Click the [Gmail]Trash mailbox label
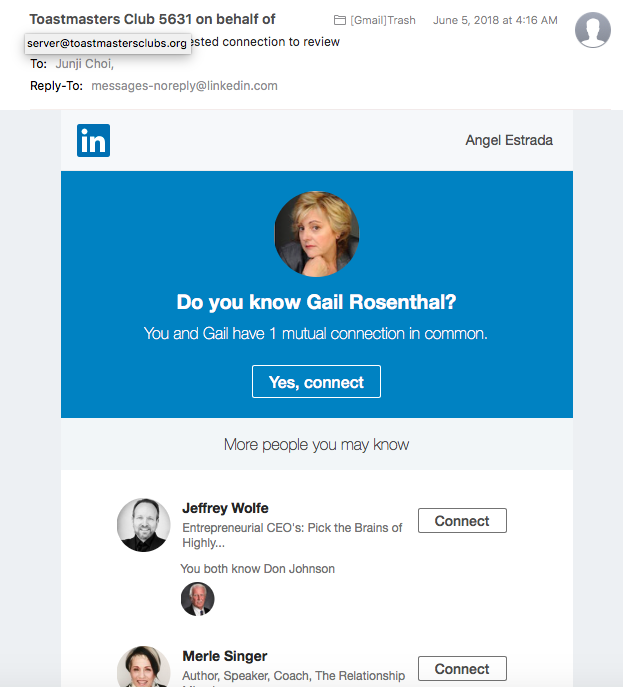This screenshot has height=687, width=623. [x=383, y=20]
